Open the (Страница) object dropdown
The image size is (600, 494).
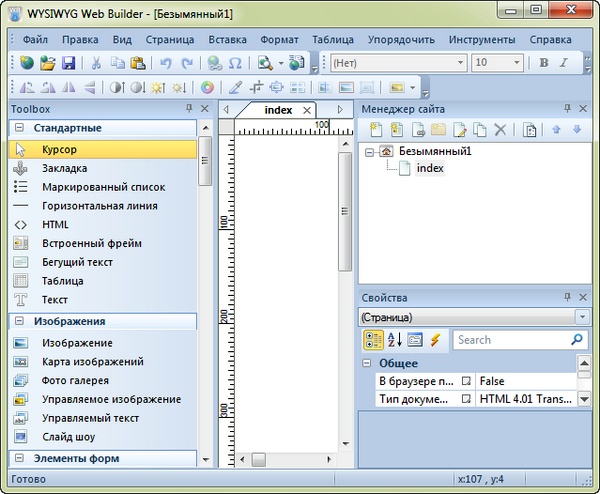(x=473, y=317)
